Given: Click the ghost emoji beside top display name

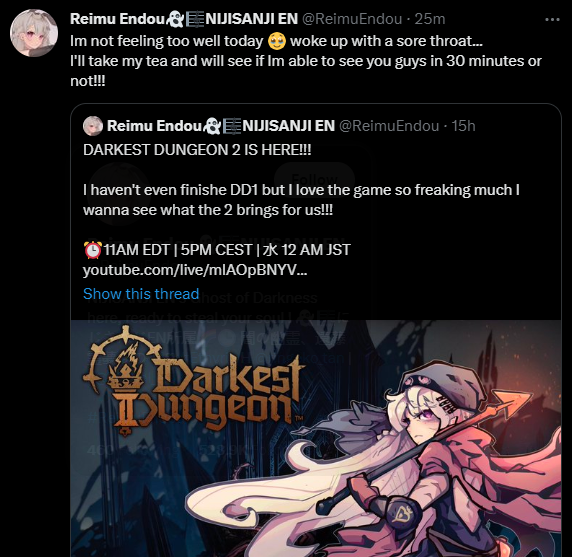Looking at the screenshot, I should tap(175, 19).
